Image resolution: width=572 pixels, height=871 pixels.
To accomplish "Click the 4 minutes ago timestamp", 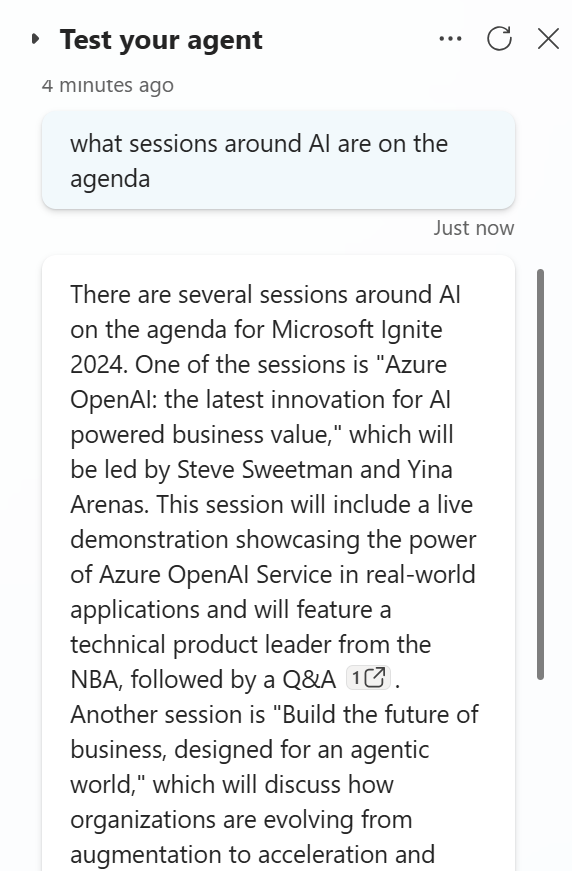I will [108, 85].
